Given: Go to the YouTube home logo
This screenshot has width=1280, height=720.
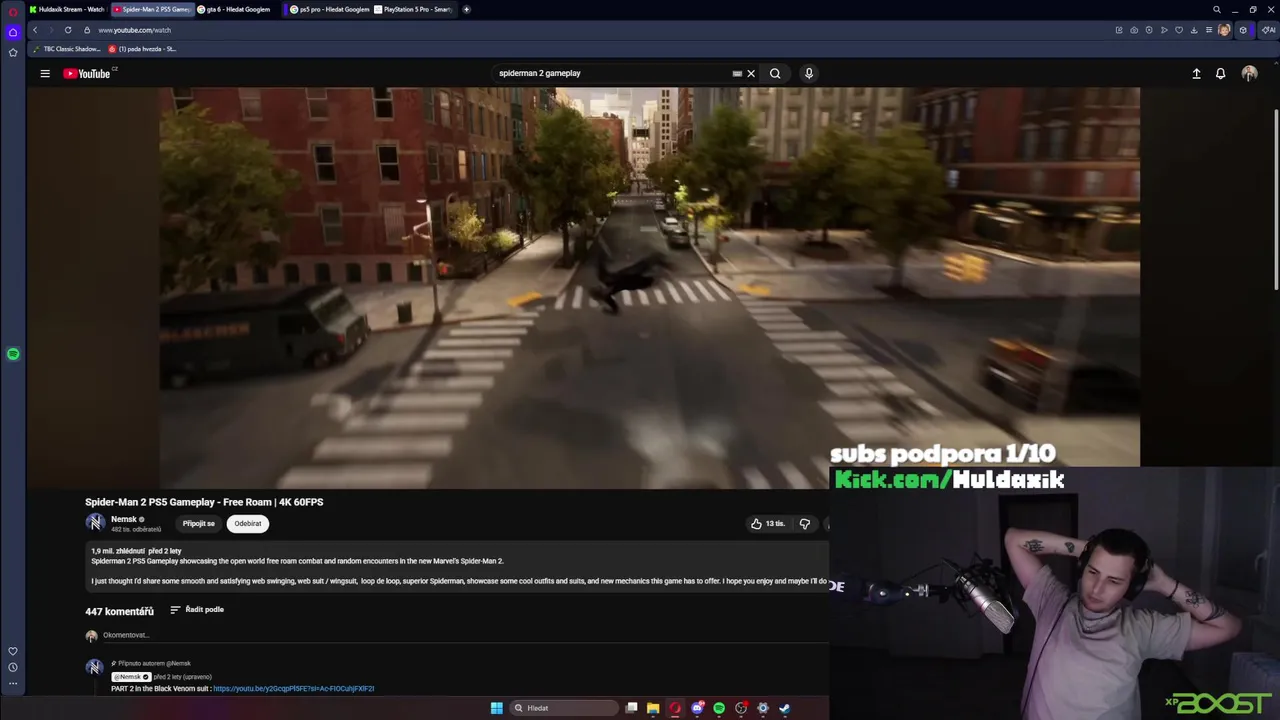Looking at the screenshot, I should pos(87,73).
